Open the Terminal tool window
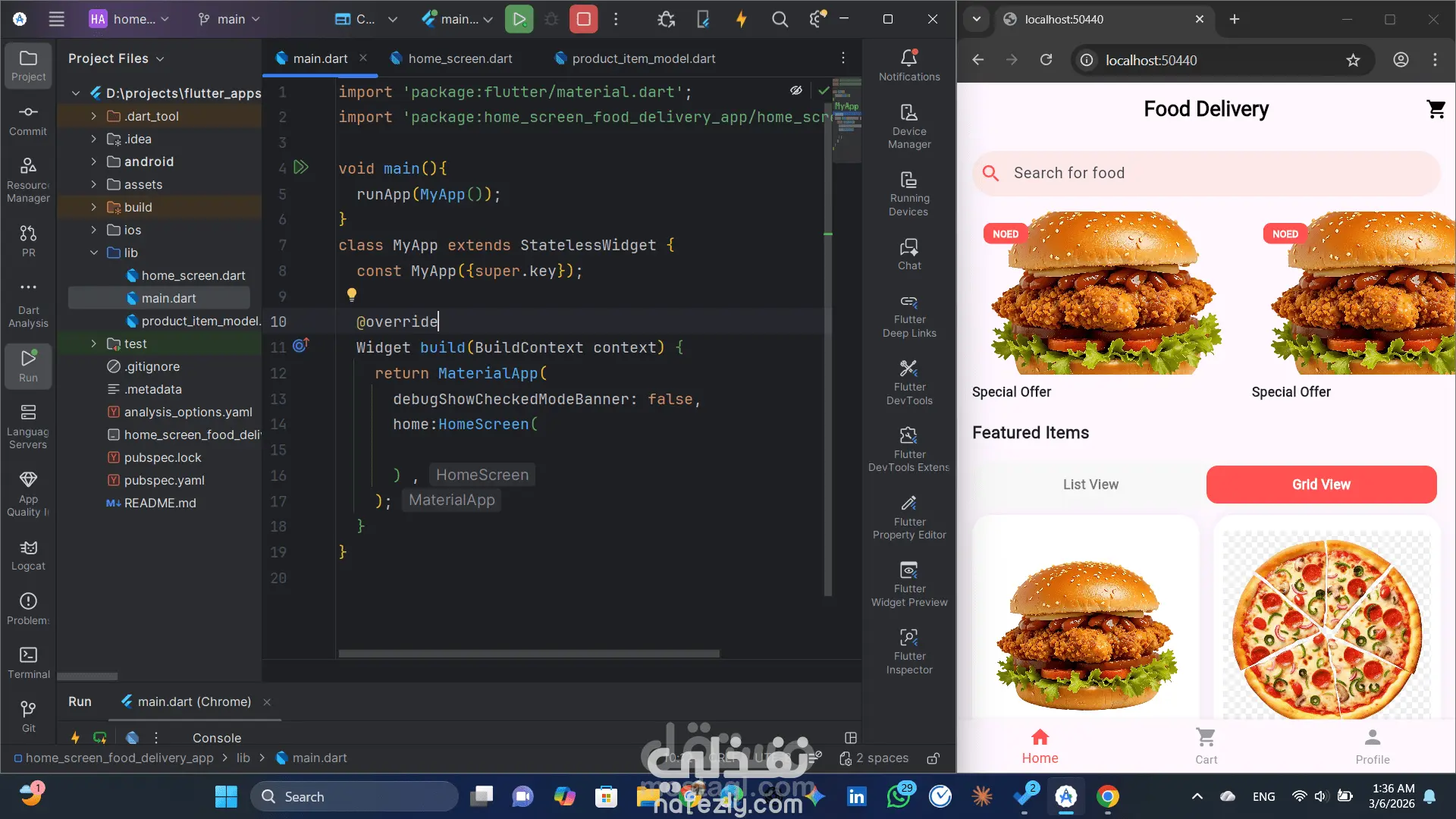The height and width of the screenshot is (819, 1456). tap(28, 662)
